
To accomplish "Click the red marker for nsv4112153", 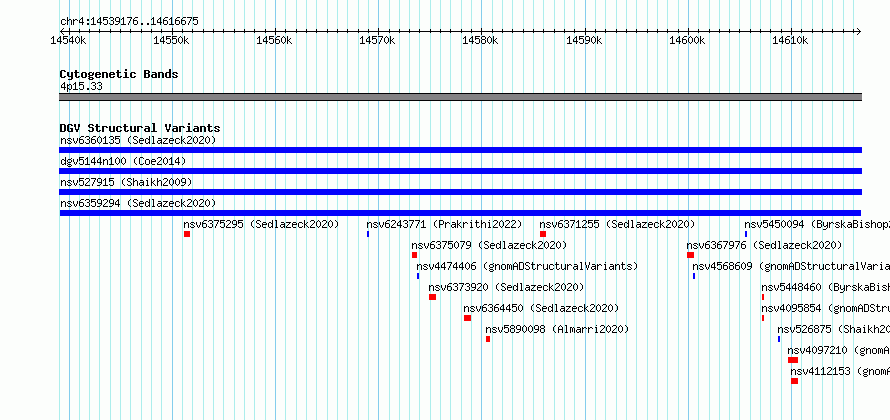I will (x=794, y=381).
